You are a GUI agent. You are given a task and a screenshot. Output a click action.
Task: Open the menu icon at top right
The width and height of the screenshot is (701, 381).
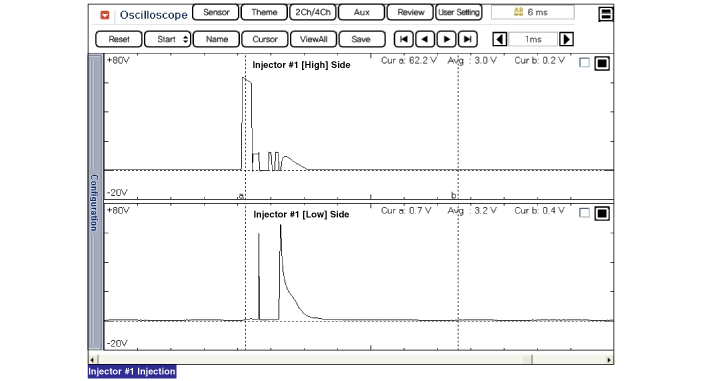[605, 14]
